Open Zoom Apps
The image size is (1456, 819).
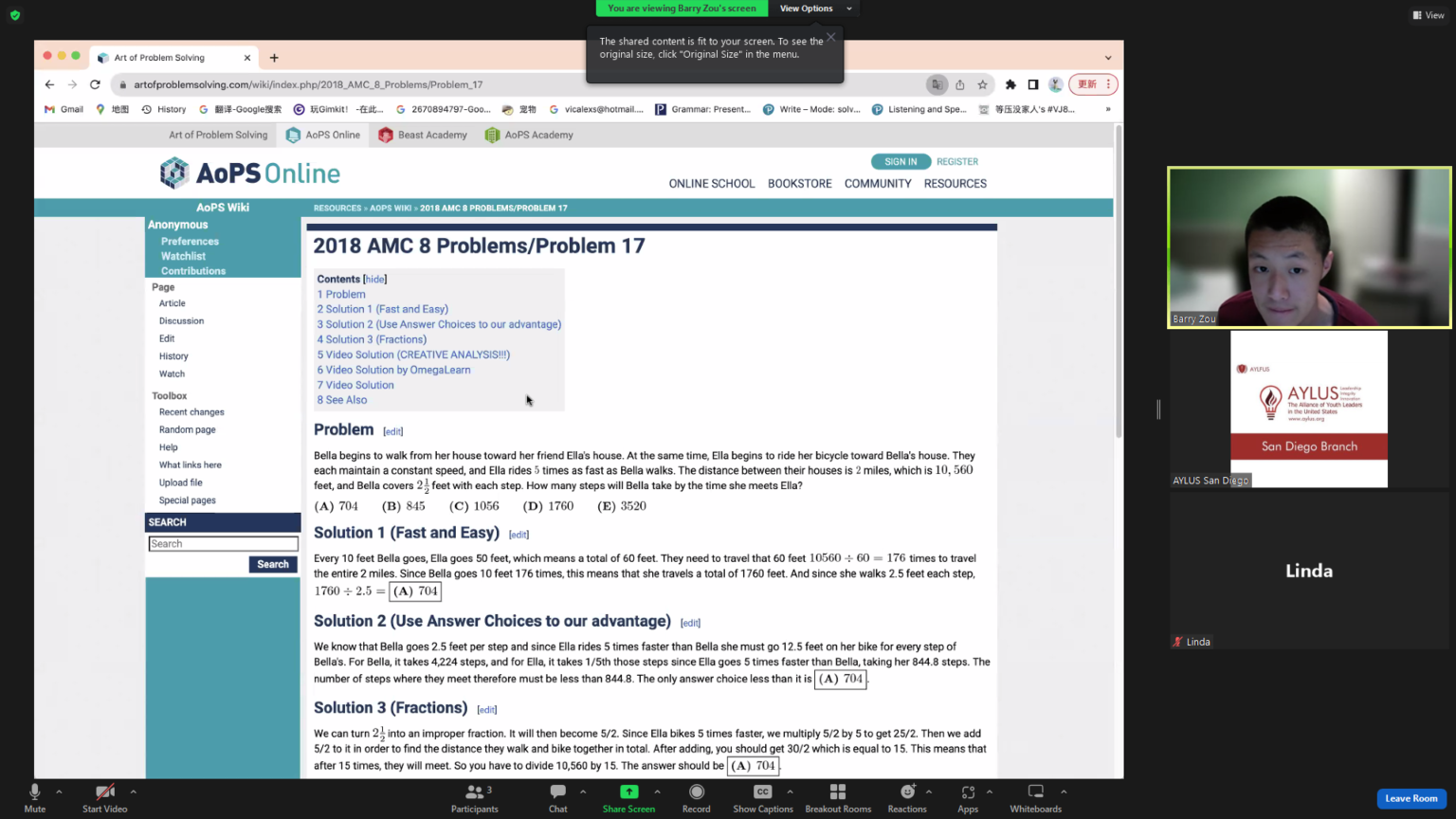click(x=968, y=798)
